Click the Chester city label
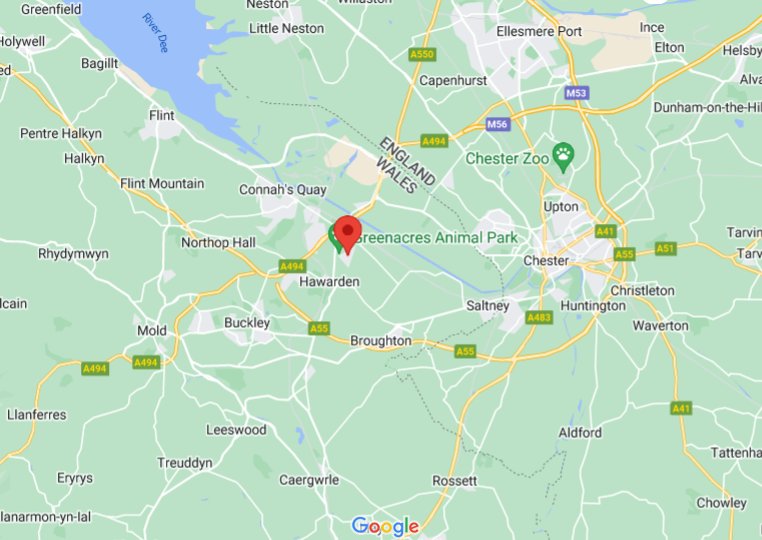Viewport: 762px width, 540px height. click(x=546, y=261)
